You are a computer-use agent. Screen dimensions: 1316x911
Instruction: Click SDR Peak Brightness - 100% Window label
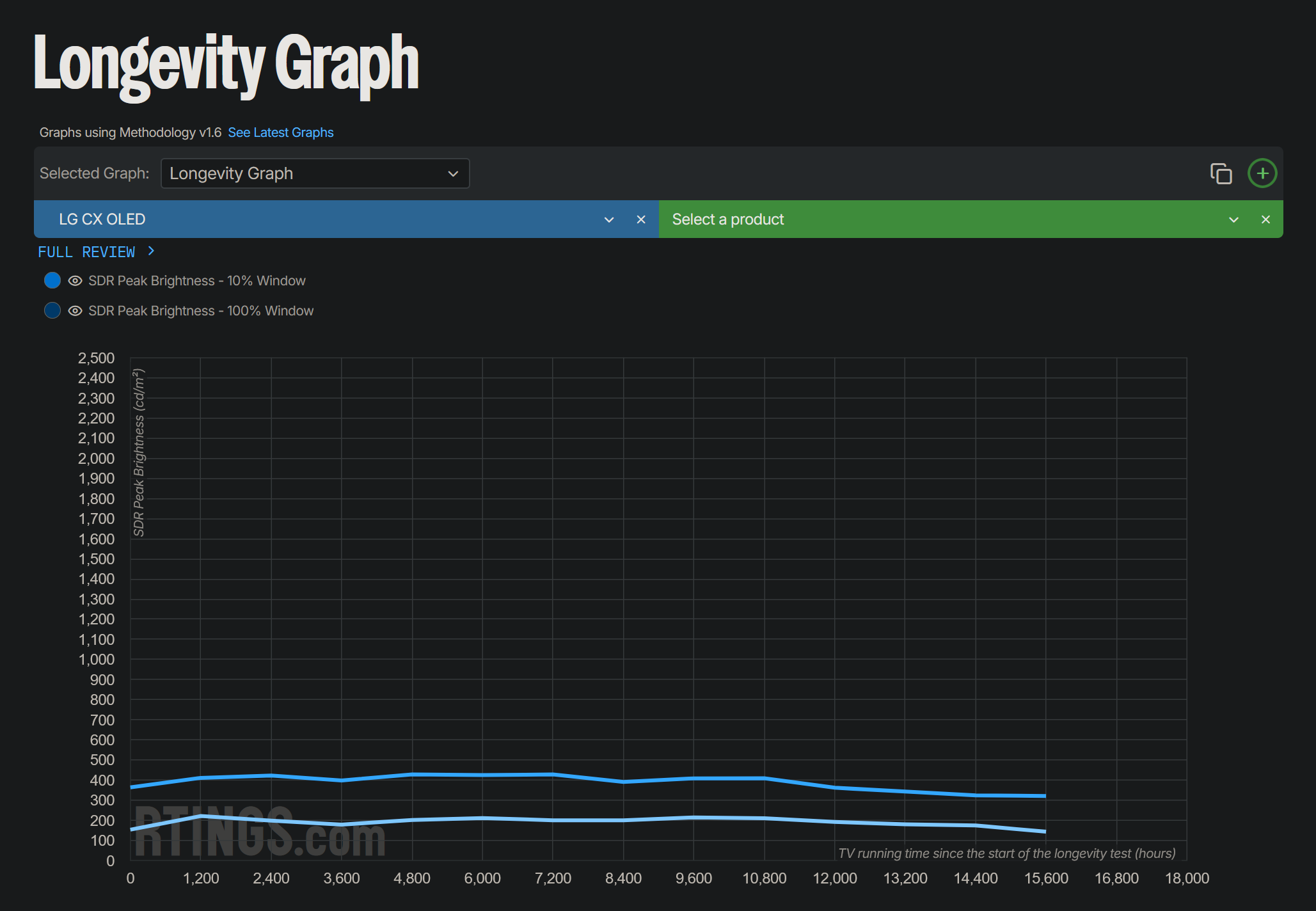pos(200,311)
